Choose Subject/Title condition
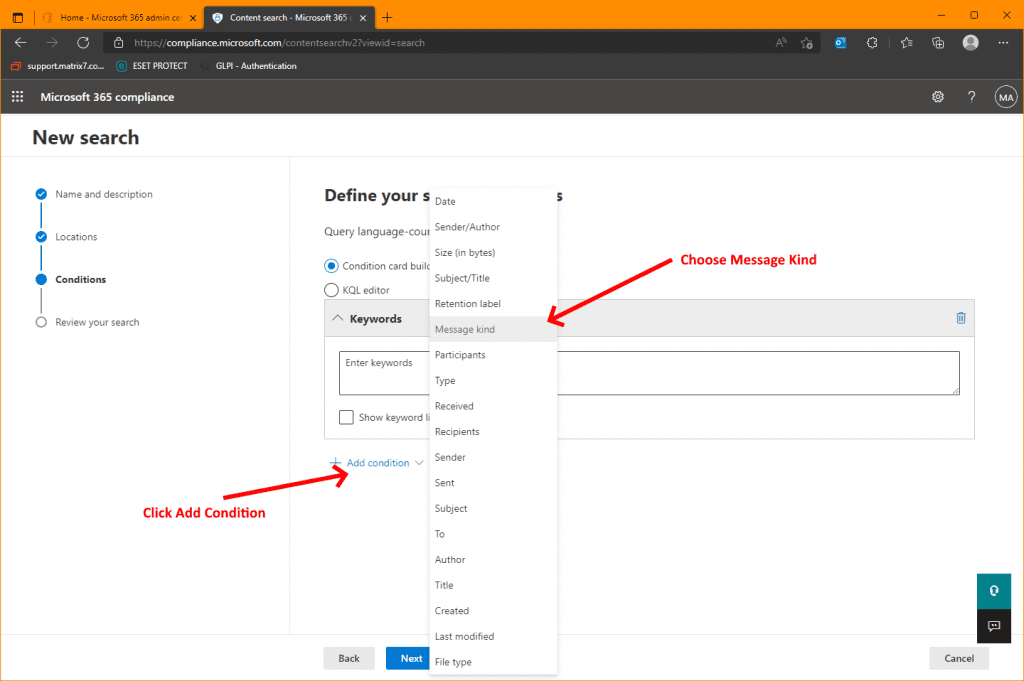 click(493, 278)
